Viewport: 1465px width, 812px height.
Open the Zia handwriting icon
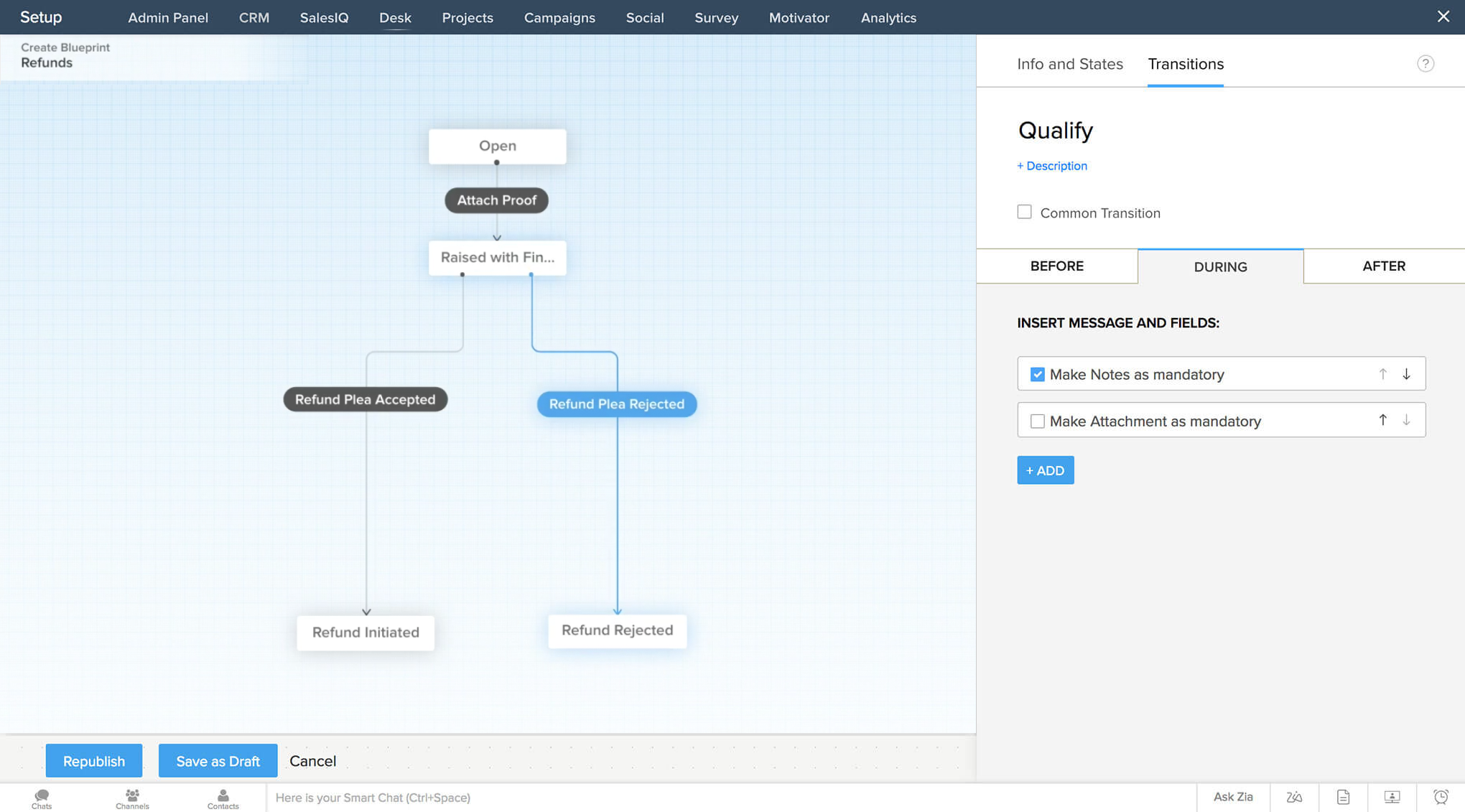coord(1294,797)
